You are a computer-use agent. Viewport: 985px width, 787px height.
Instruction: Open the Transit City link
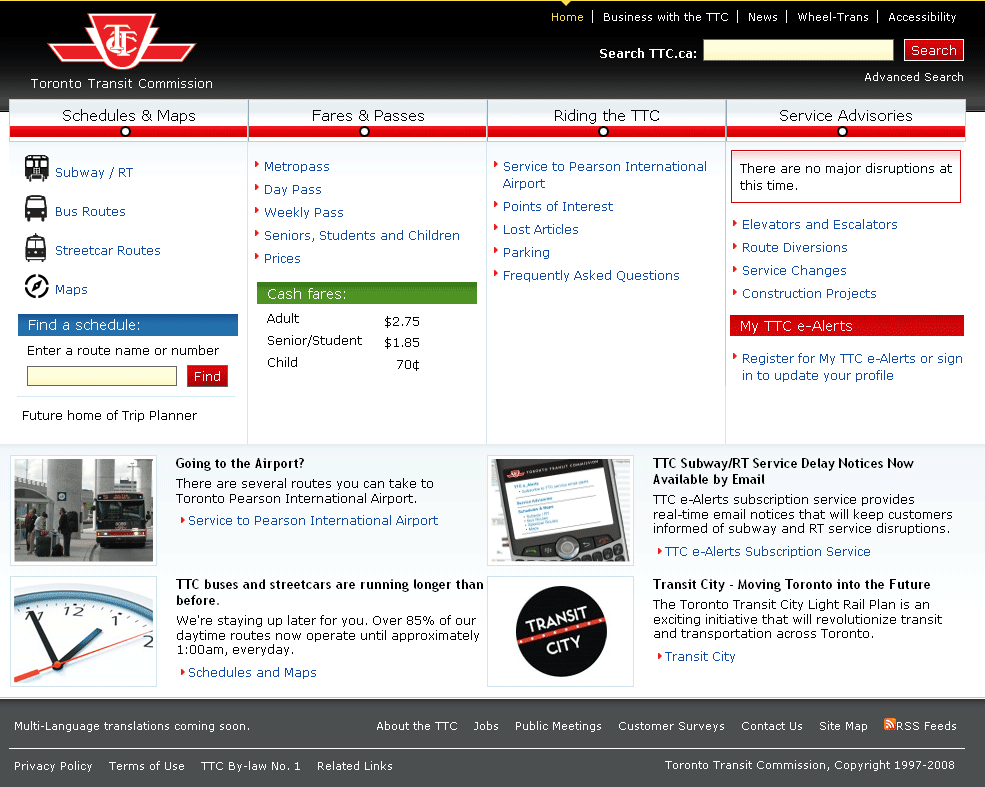pyautogui.click(x=700, y=656)
